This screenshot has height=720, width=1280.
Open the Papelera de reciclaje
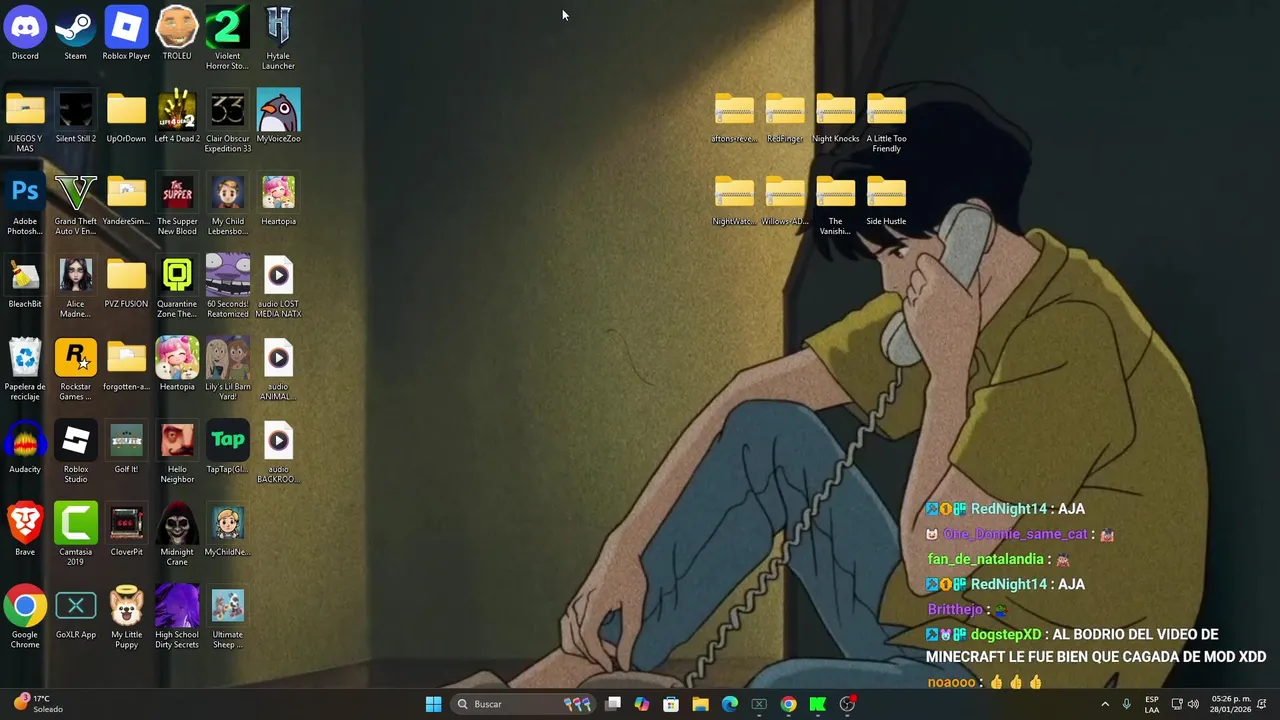tap(25, 369)
